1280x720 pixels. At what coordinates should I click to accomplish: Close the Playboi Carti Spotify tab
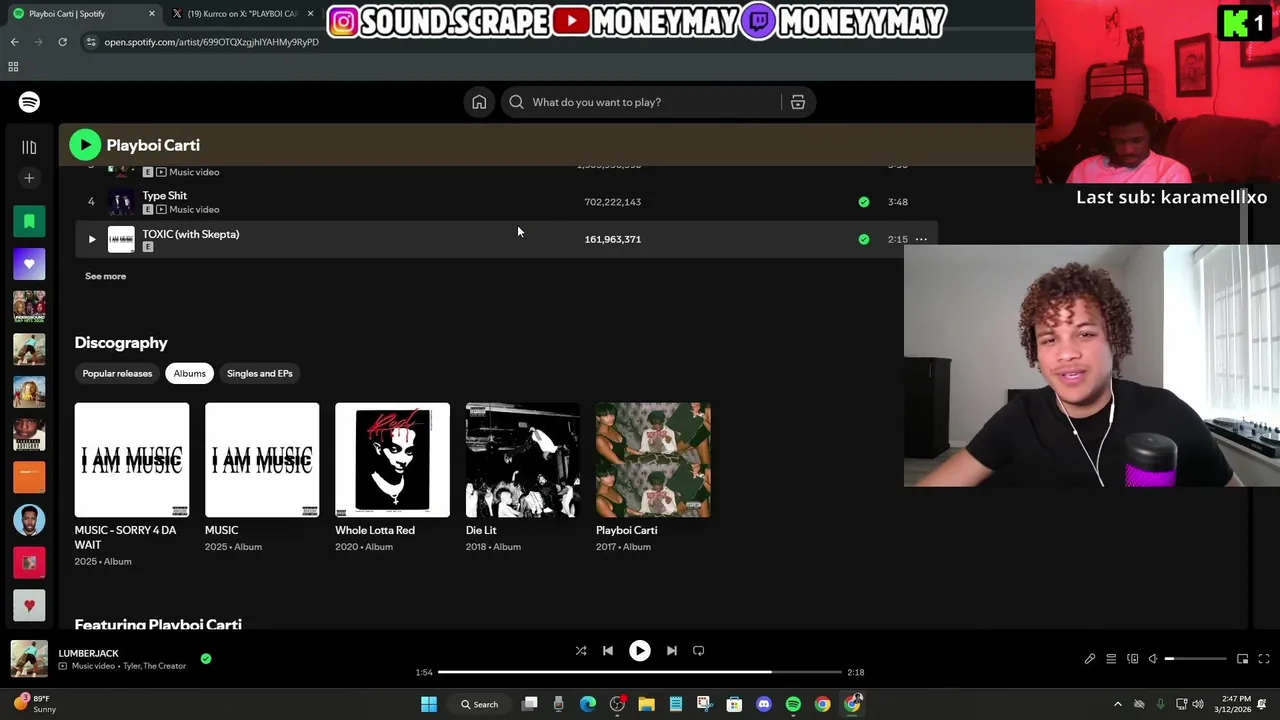[152, 14]
